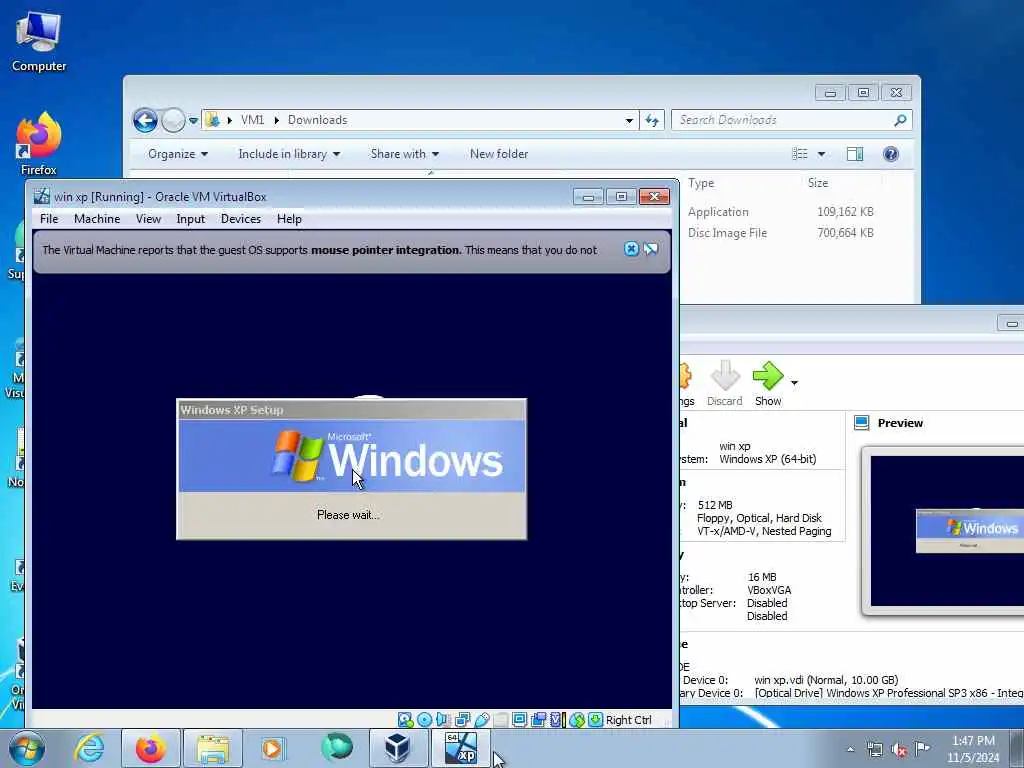Click the search magnifier icon in Explorer
Viewport: 1024px width, 768px height.
(x=901, y=120)
